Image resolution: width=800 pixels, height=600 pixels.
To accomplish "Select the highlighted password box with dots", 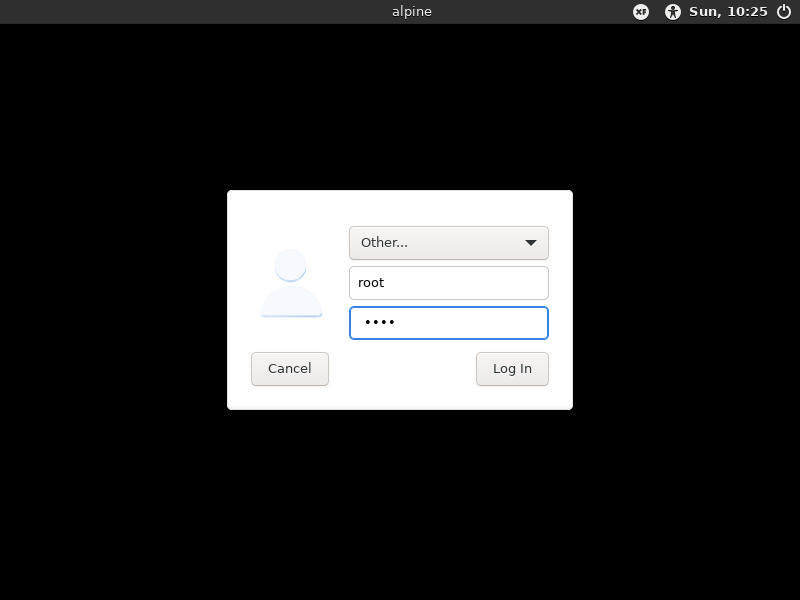I will tap(448, 322).
